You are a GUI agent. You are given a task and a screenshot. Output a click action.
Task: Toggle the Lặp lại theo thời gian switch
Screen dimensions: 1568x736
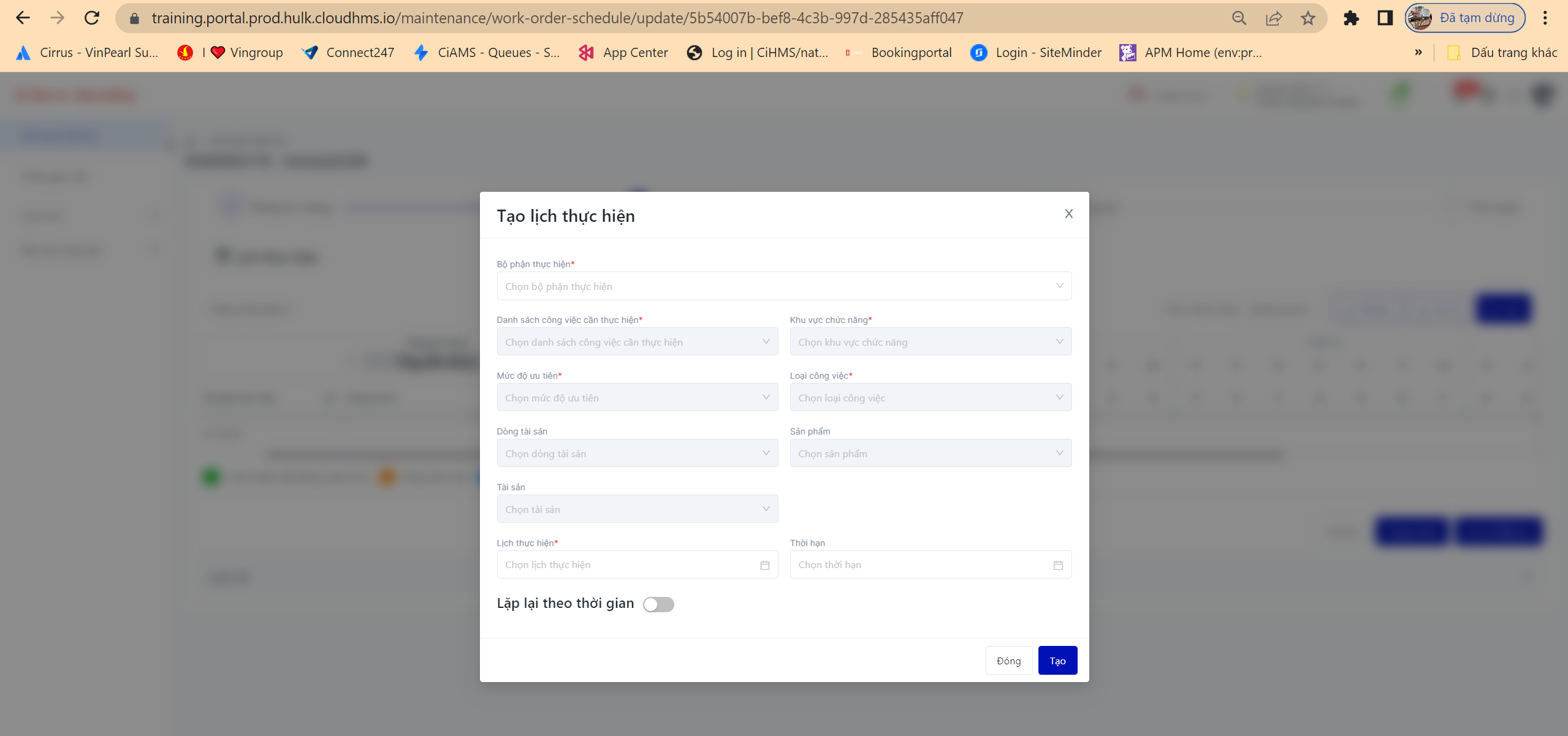tap(658, 604)
